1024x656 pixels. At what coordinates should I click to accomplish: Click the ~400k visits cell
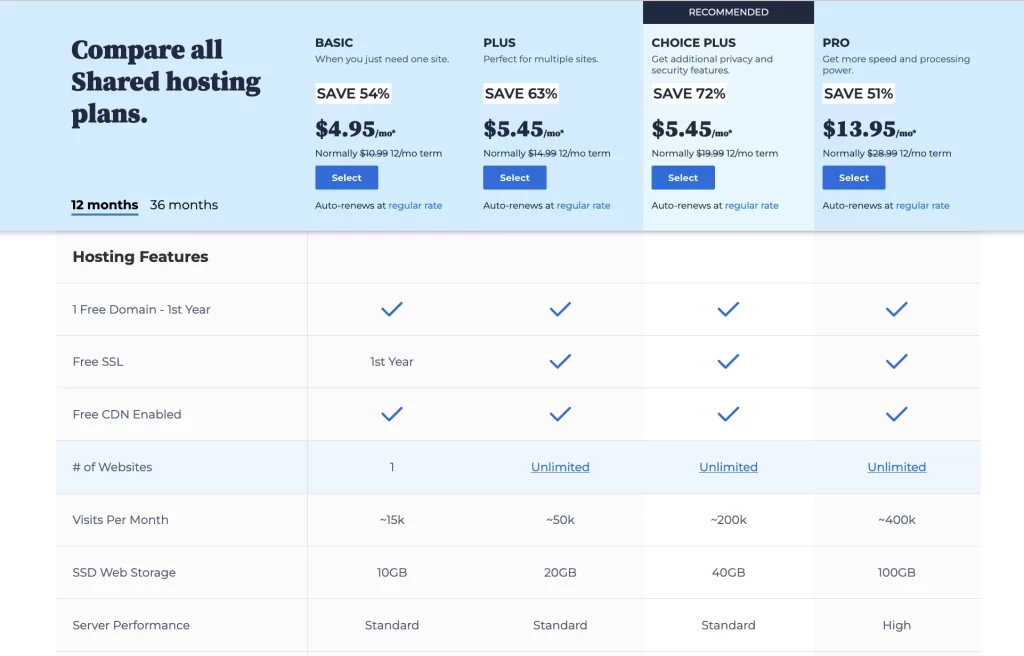pyautogui.click(x=897, y=520)
